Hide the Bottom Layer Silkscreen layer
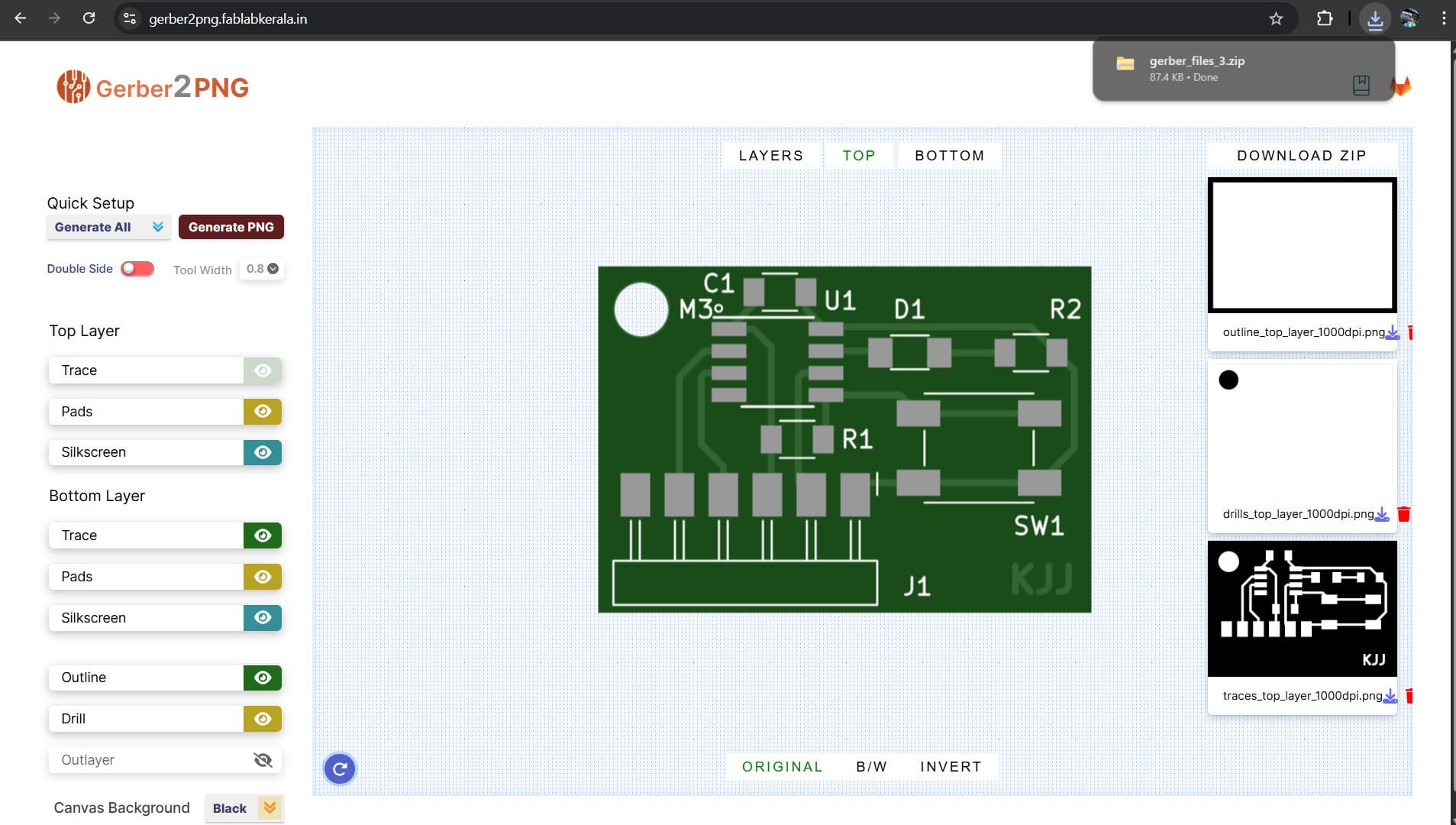The height and width of the screenshot is (825, 1456). coord(262,617)
